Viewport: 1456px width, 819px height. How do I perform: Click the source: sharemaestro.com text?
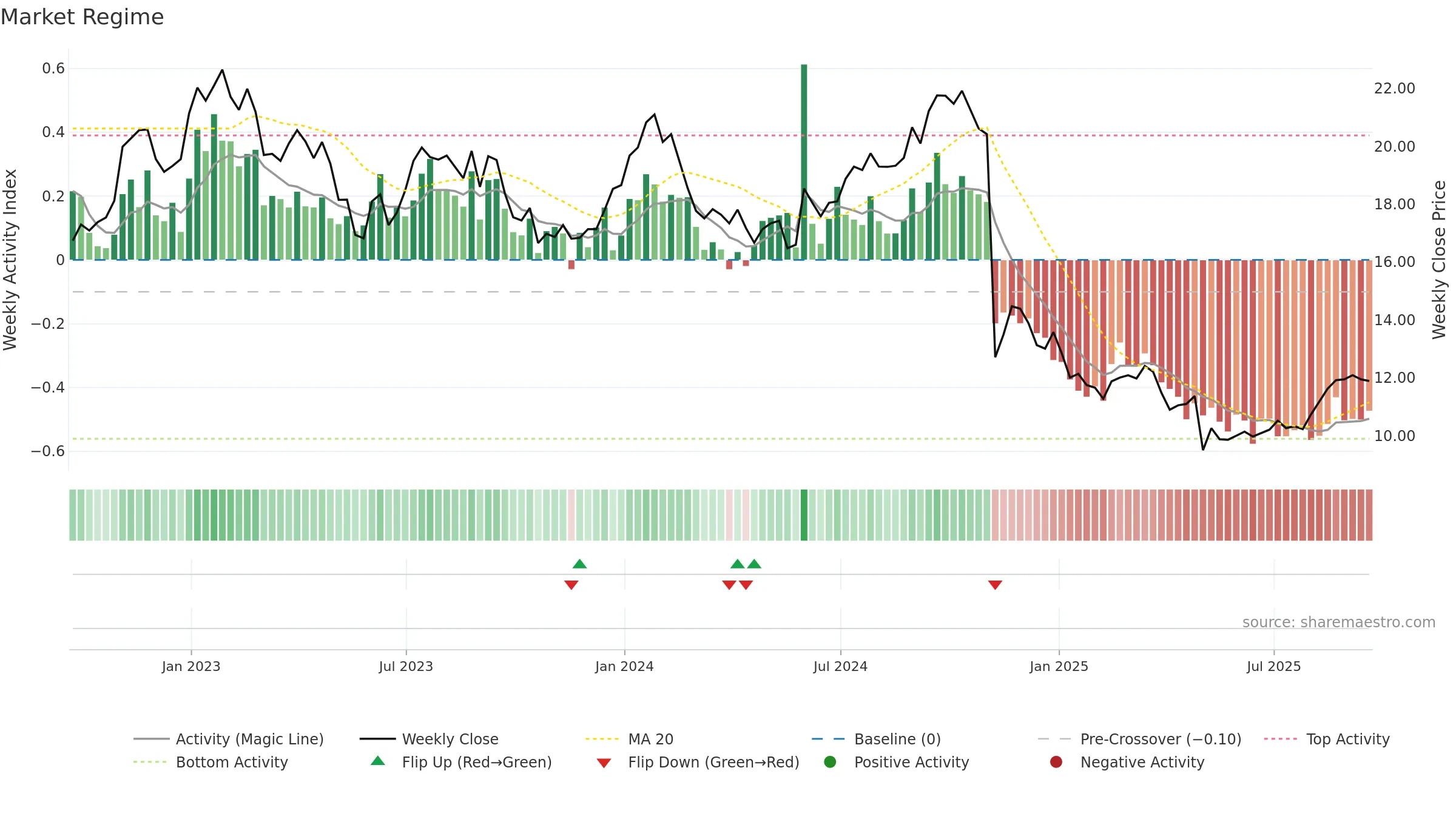pyautogui.click(x=1339, y=622)
